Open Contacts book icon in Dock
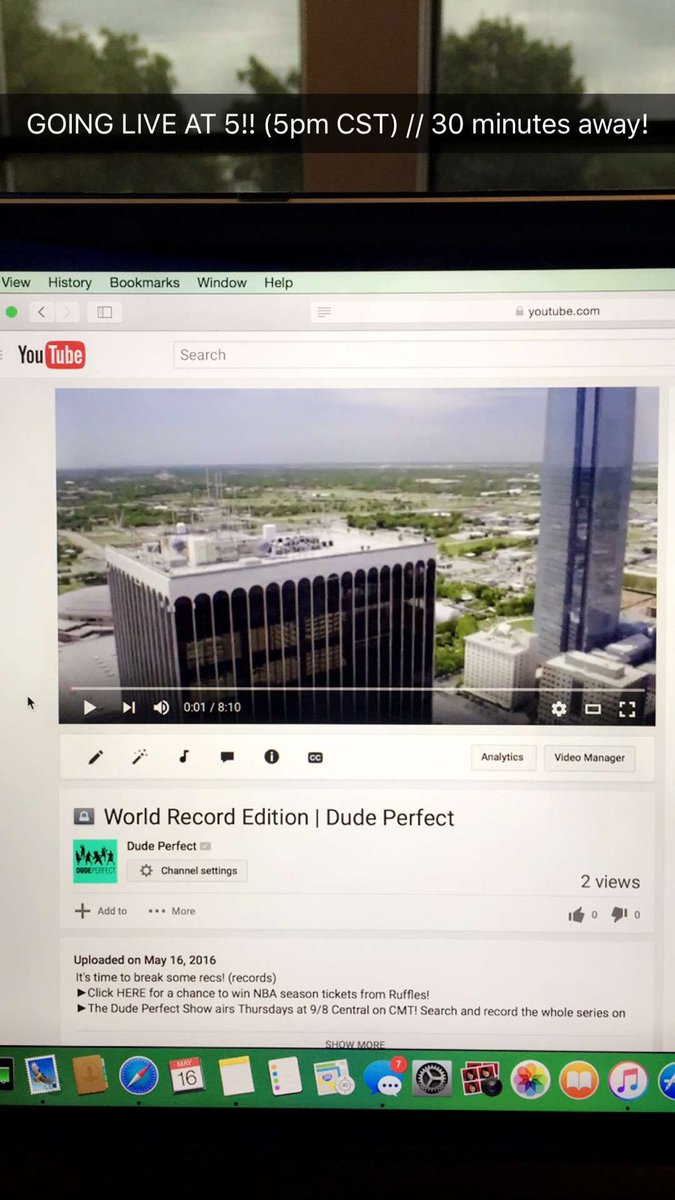Image resolution: width=675 pixels, height=1200 pixels. (x=90, y=1077)
